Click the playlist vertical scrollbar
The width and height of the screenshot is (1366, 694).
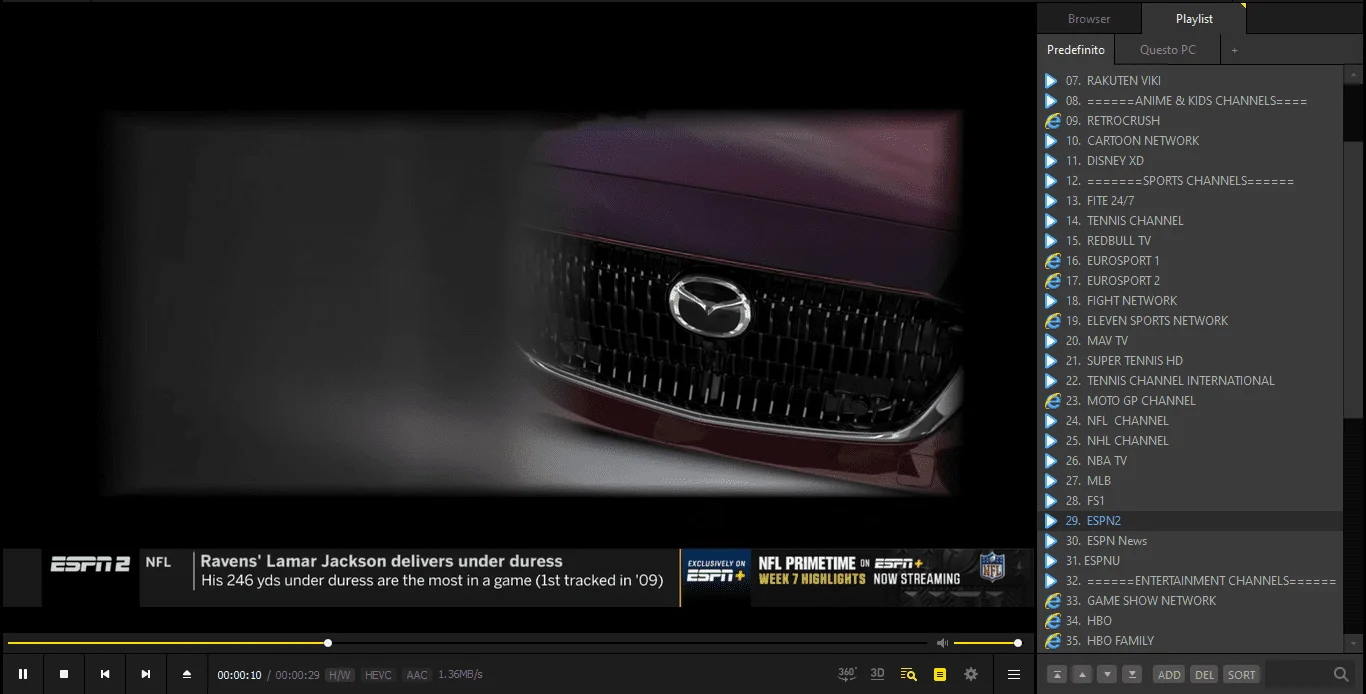pyautogui.click(x=1354, y=280)
